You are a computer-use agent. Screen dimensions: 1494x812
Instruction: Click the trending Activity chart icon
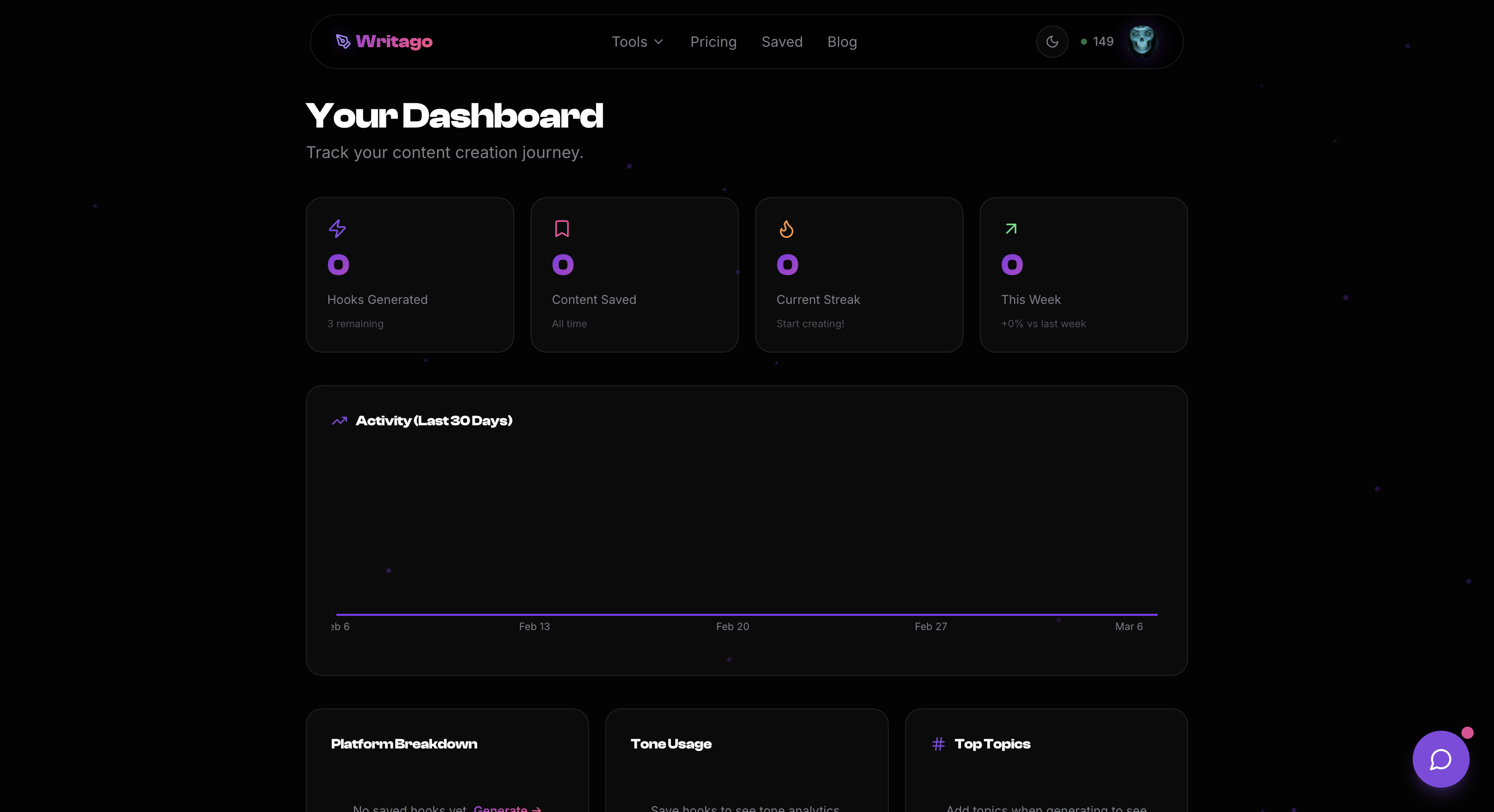pos(339,421)
